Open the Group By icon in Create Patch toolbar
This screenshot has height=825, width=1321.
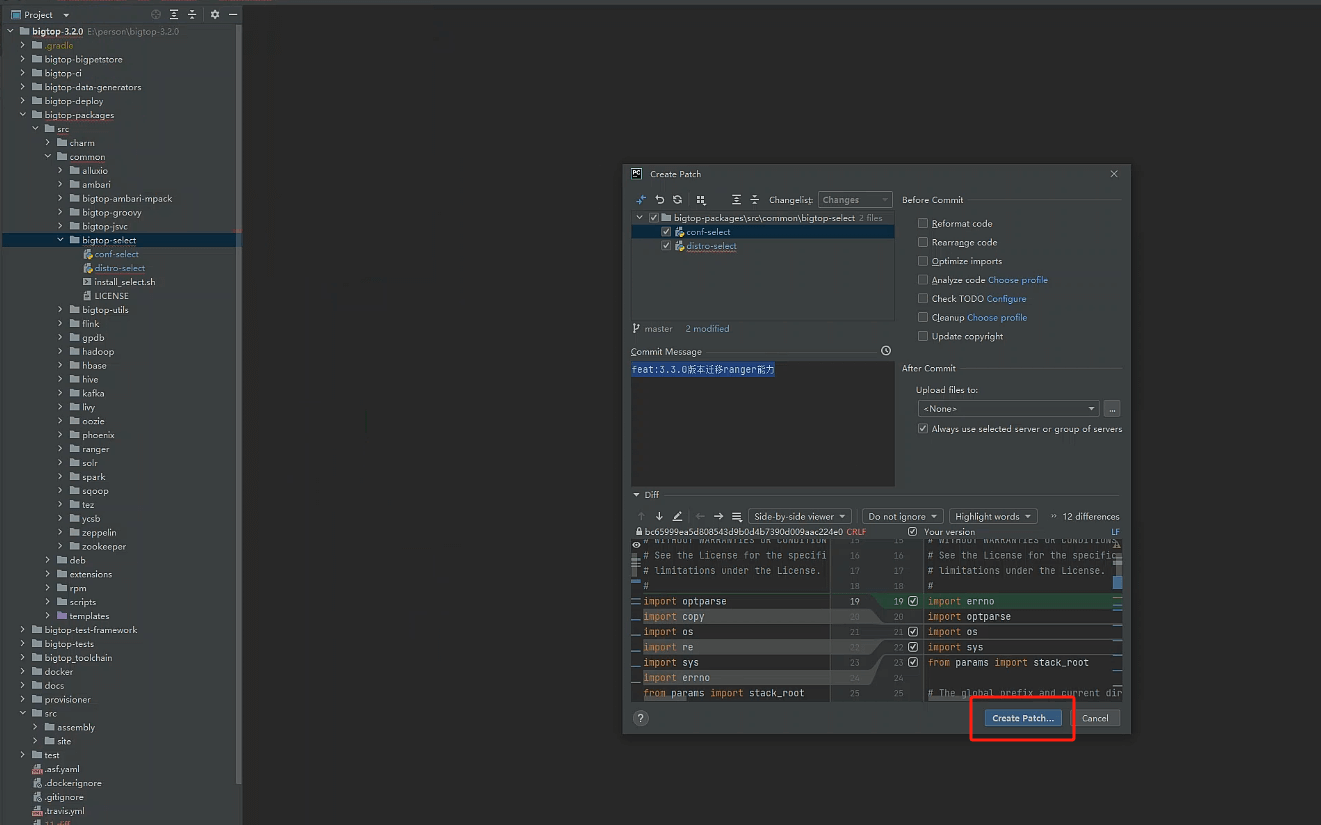(701, 200)
